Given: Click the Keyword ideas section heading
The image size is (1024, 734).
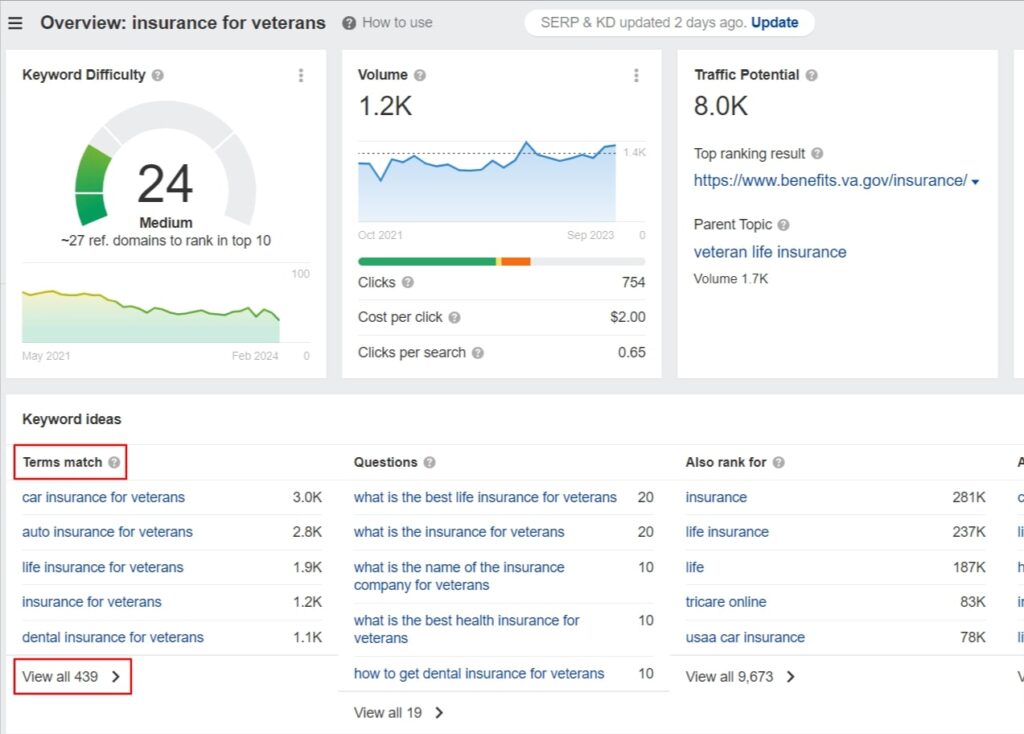Looking at the screenshot, I should coord(72,419).
